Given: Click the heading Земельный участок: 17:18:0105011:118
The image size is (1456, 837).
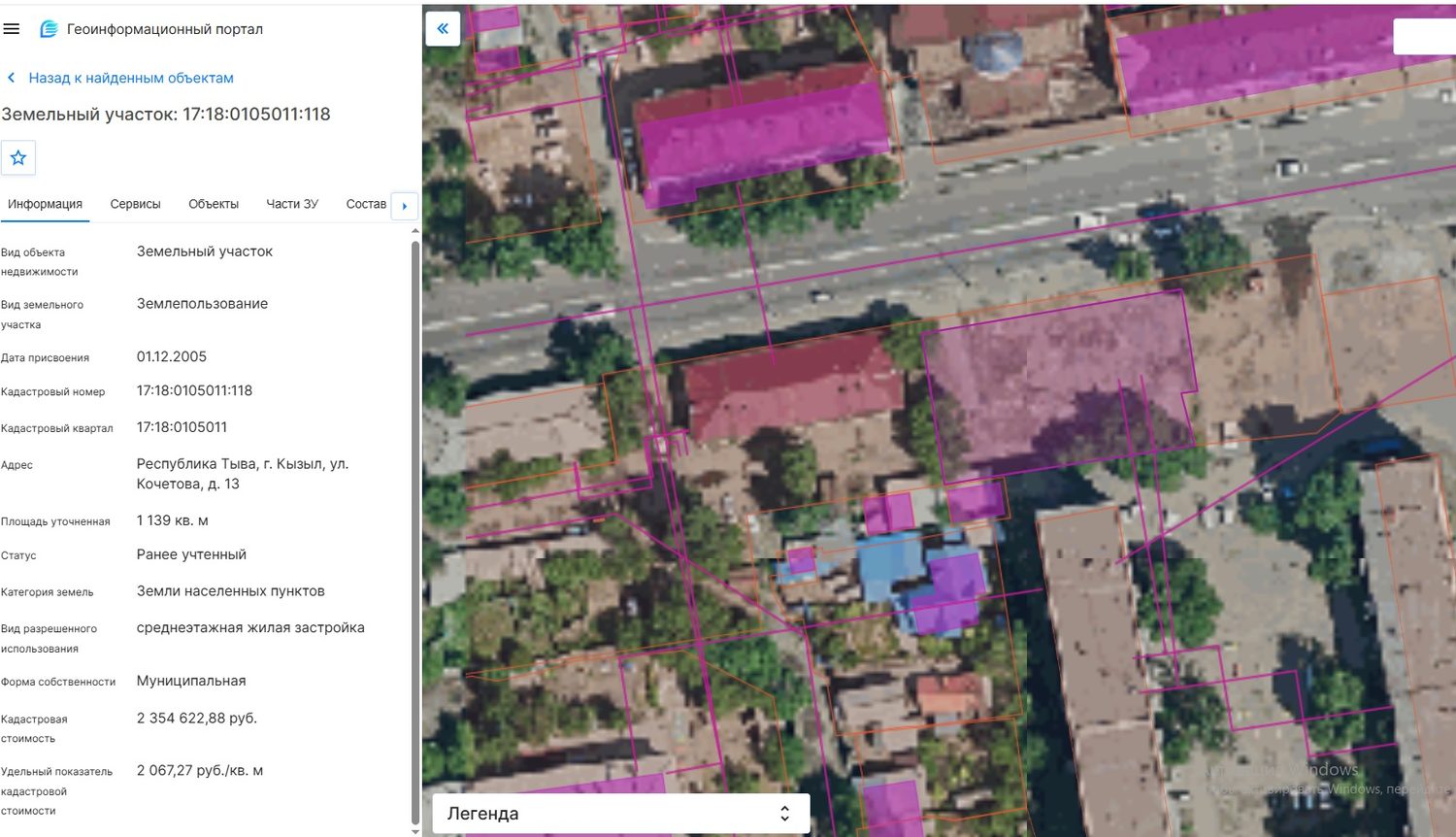Looking at the screenshot, I should [166, 114].
